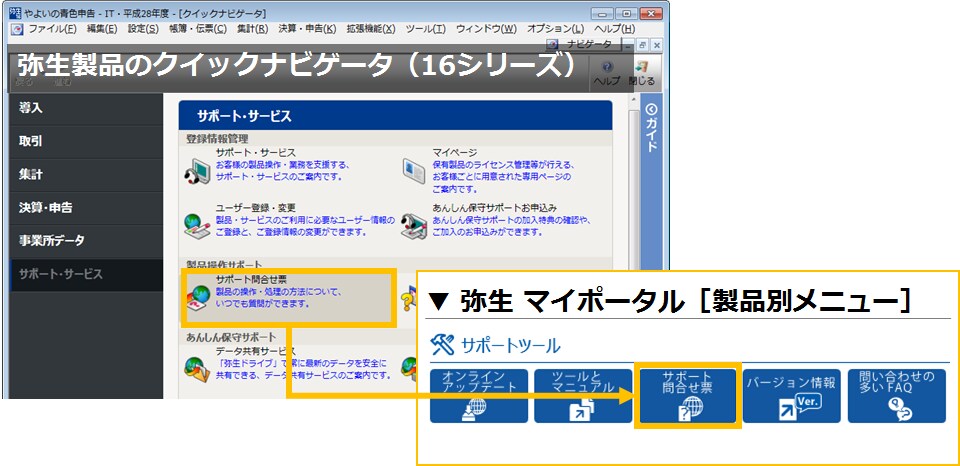The height and width of the screenshot is (466, 960).
Task: Open the ツール(T) menu
Action: coord(426,29)
